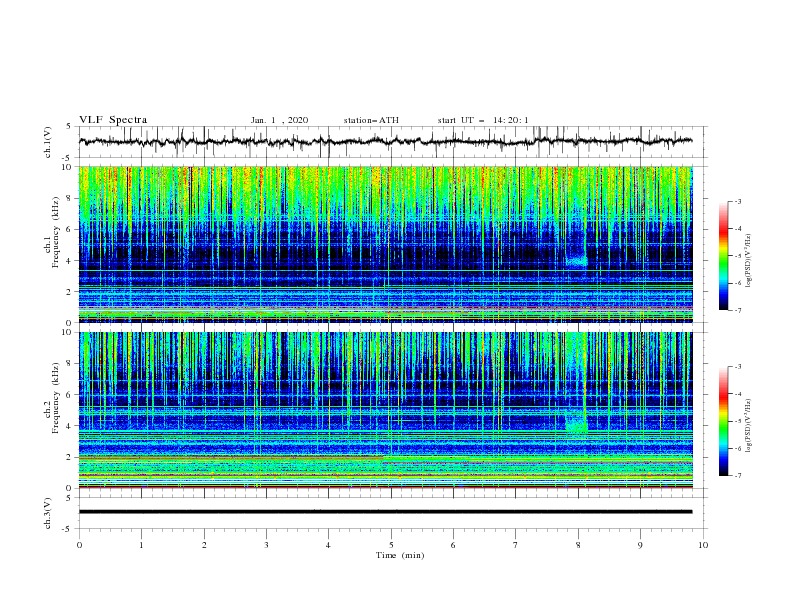Viewport: 792px width, 612px height.
Task: Click the "ch.3(V)" waveform axis label
Action: click(48, 513)
